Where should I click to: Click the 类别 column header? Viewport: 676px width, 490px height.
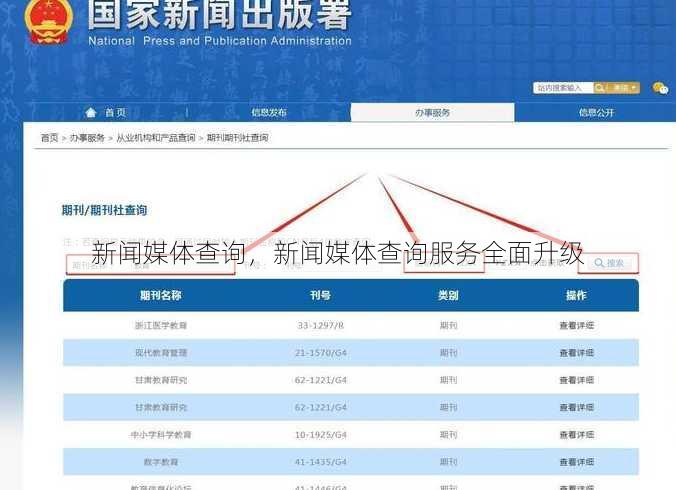(448, 296)
